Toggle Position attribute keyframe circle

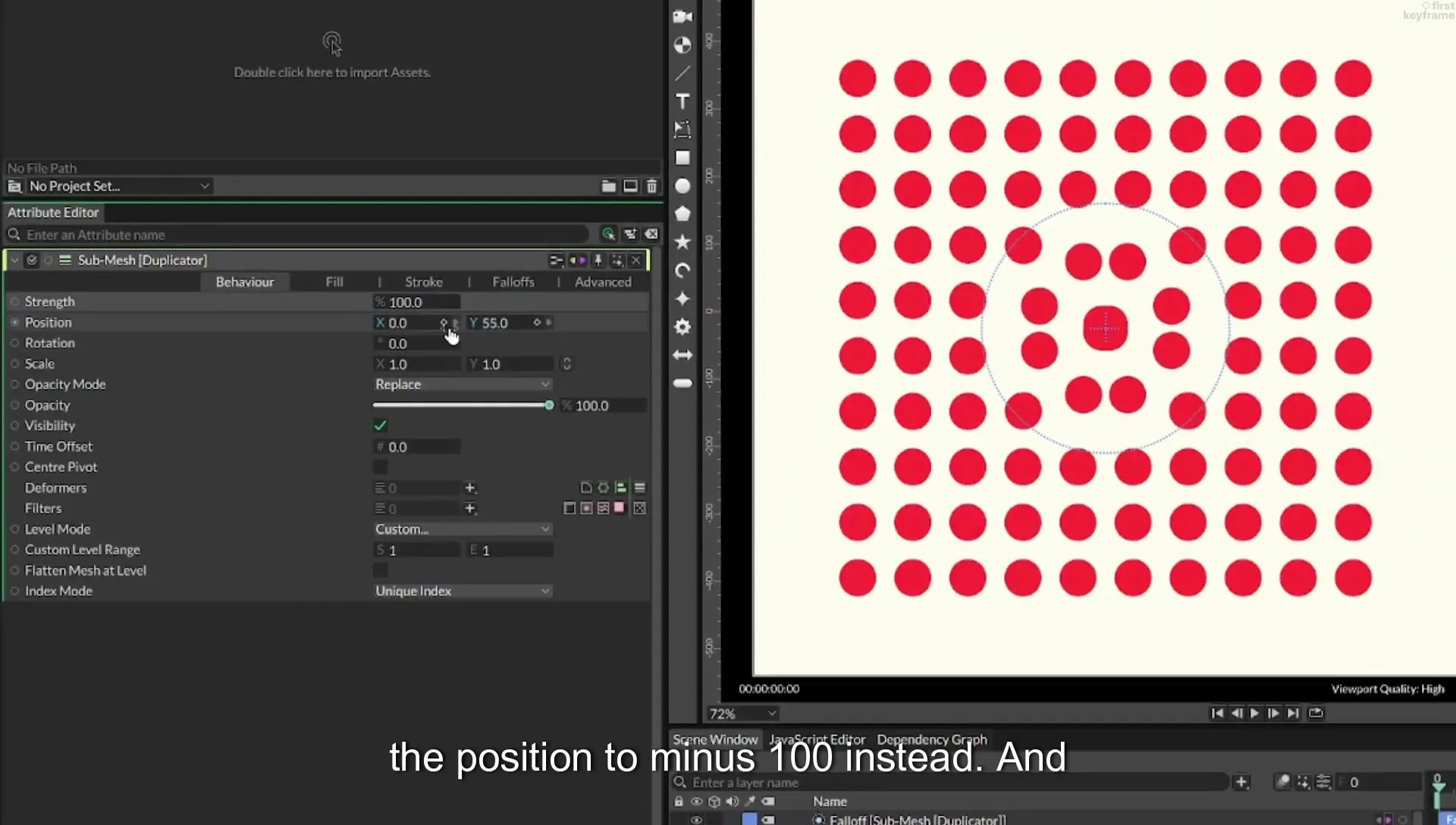pyautogui.click(x=14, y=322)
